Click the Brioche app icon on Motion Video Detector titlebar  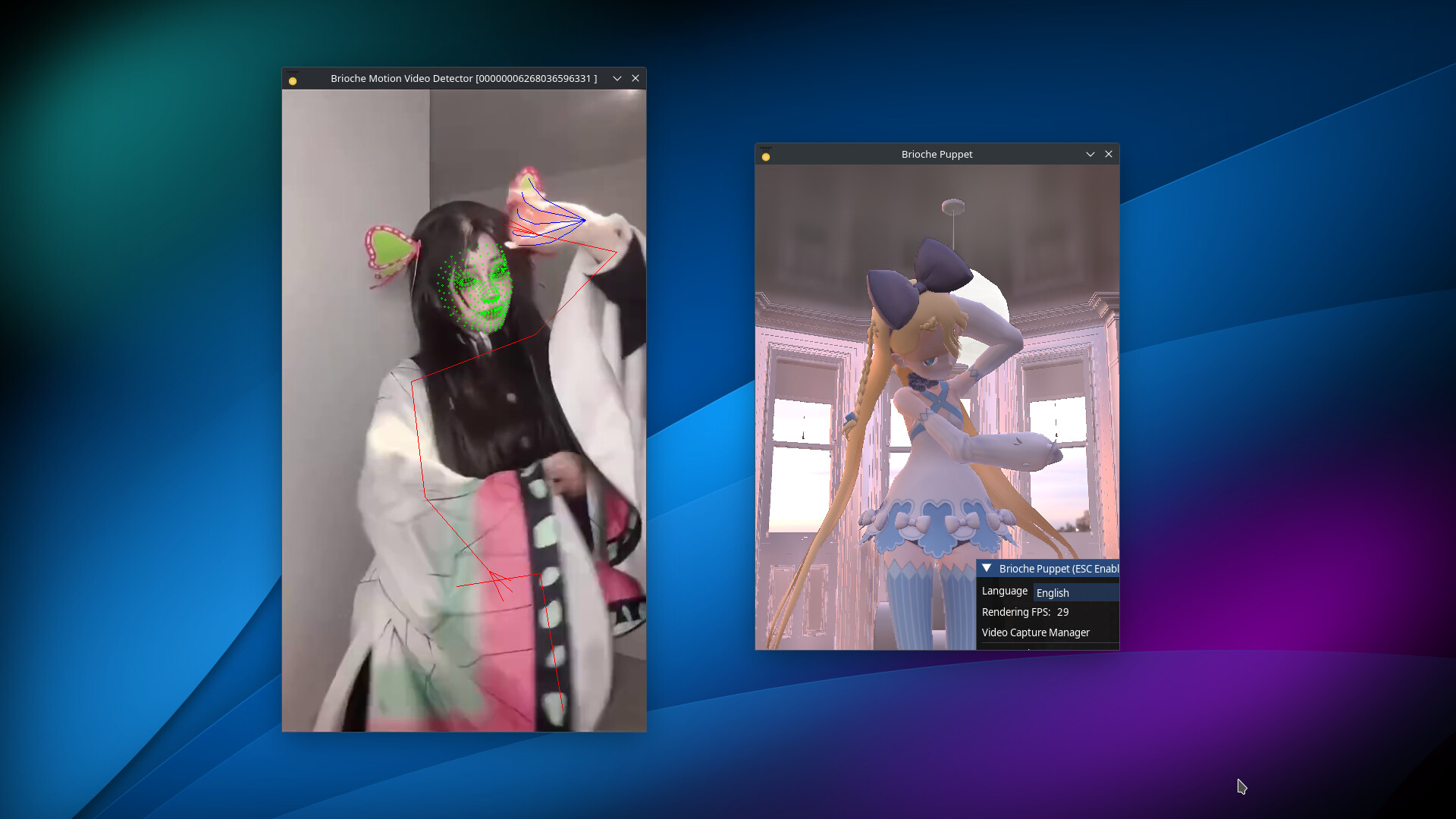click(293, 78)
